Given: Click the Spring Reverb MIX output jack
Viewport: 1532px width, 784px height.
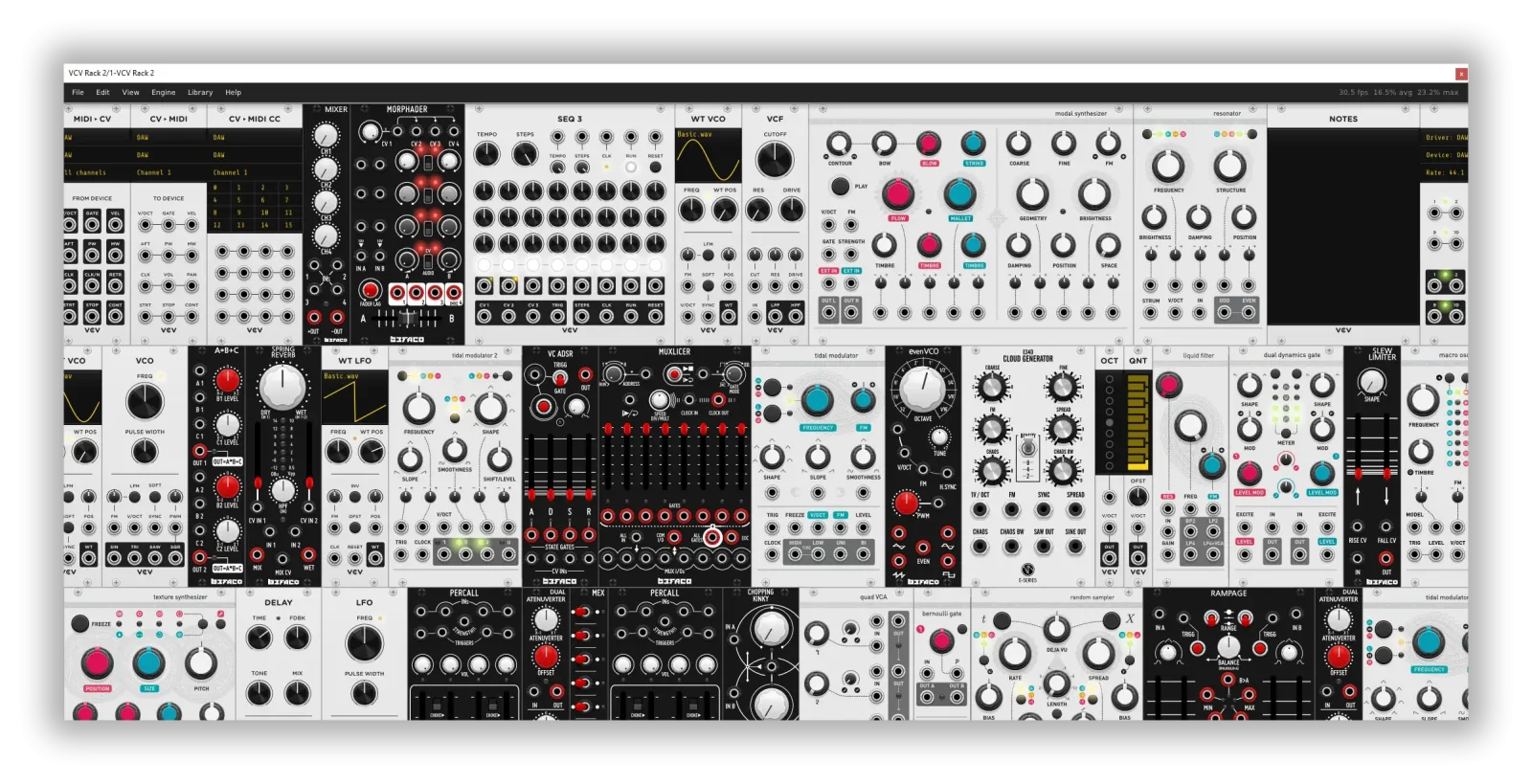Looking at the screenshot, I should (258, 554).
